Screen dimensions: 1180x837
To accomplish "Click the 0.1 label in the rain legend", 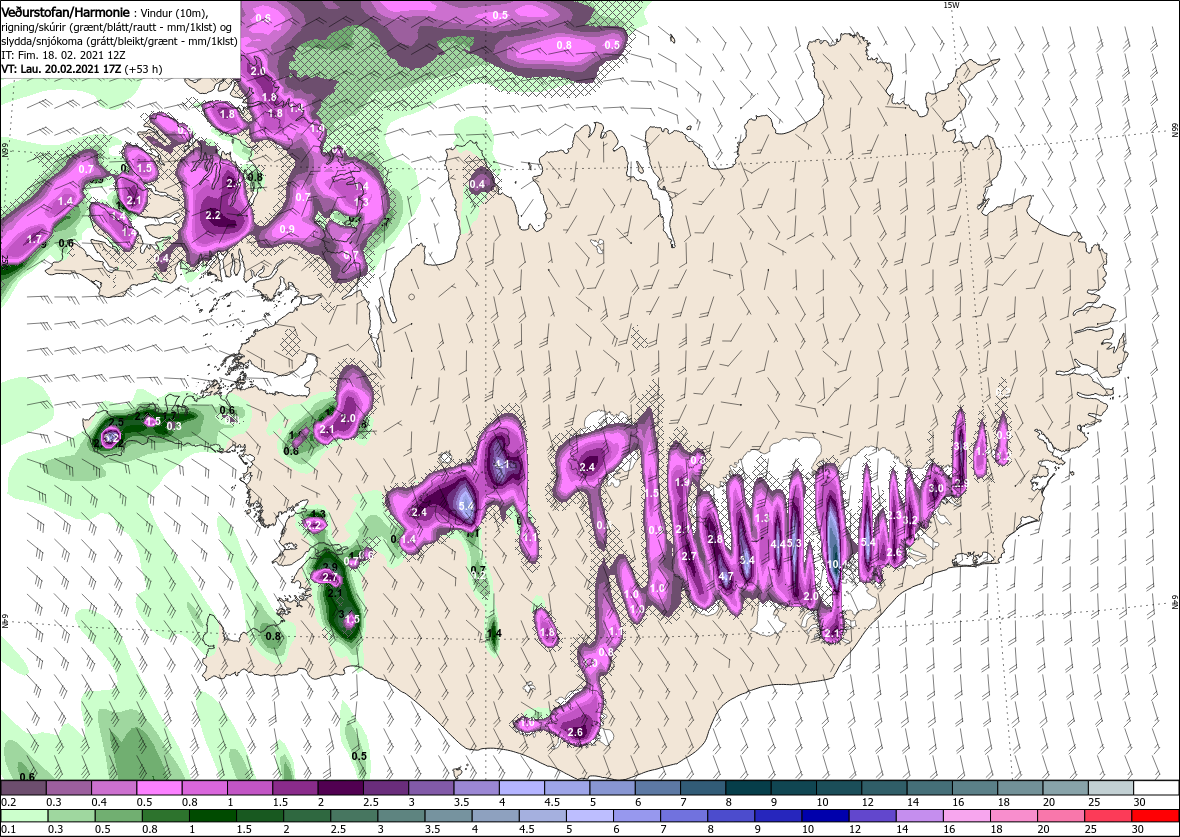I will click(8, 830).
